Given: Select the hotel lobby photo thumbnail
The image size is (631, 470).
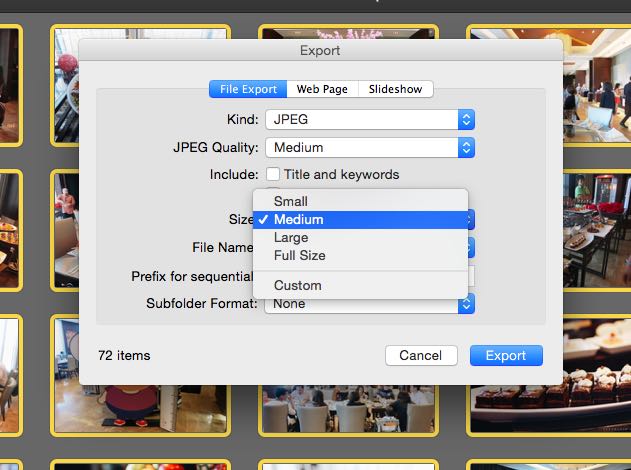Looking at the screenshot, I should coord(597,85).
